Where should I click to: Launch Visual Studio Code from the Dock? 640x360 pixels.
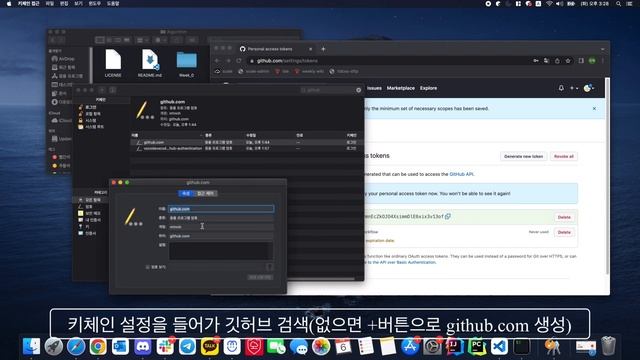499,347
